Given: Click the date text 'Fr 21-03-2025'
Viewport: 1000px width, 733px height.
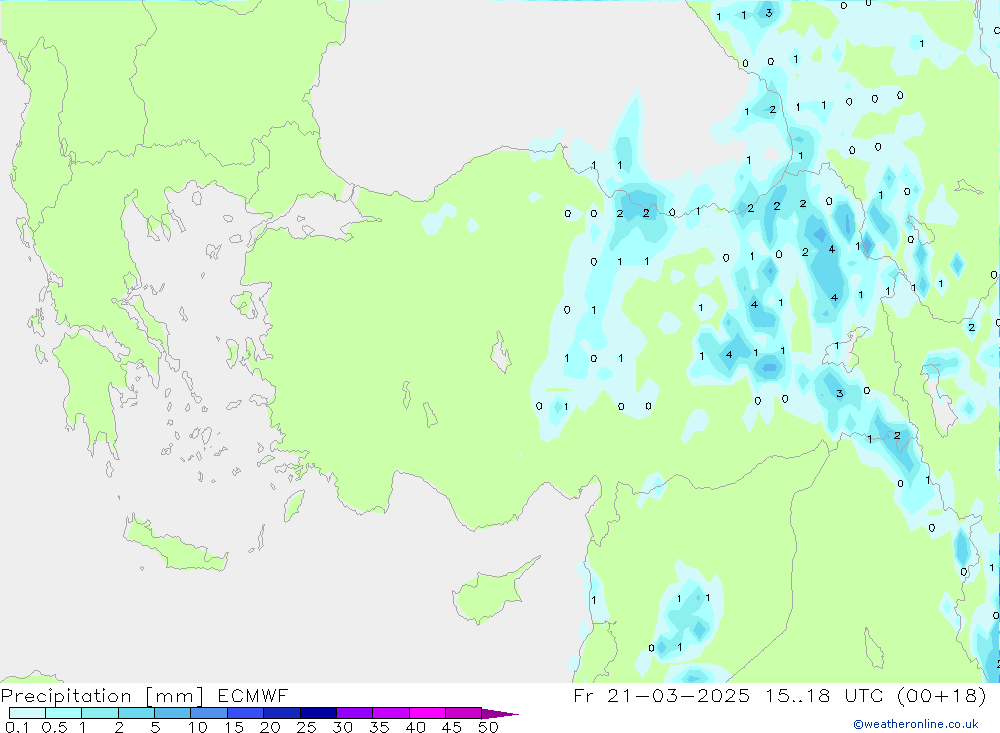Looking at the screenshot, I should click(661, 695).
